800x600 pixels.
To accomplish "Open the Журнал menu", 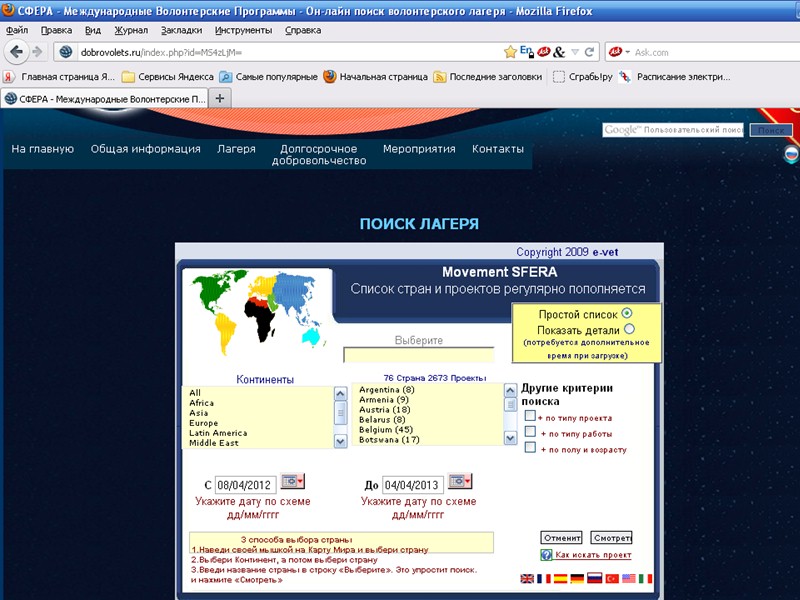I will 131,30.
